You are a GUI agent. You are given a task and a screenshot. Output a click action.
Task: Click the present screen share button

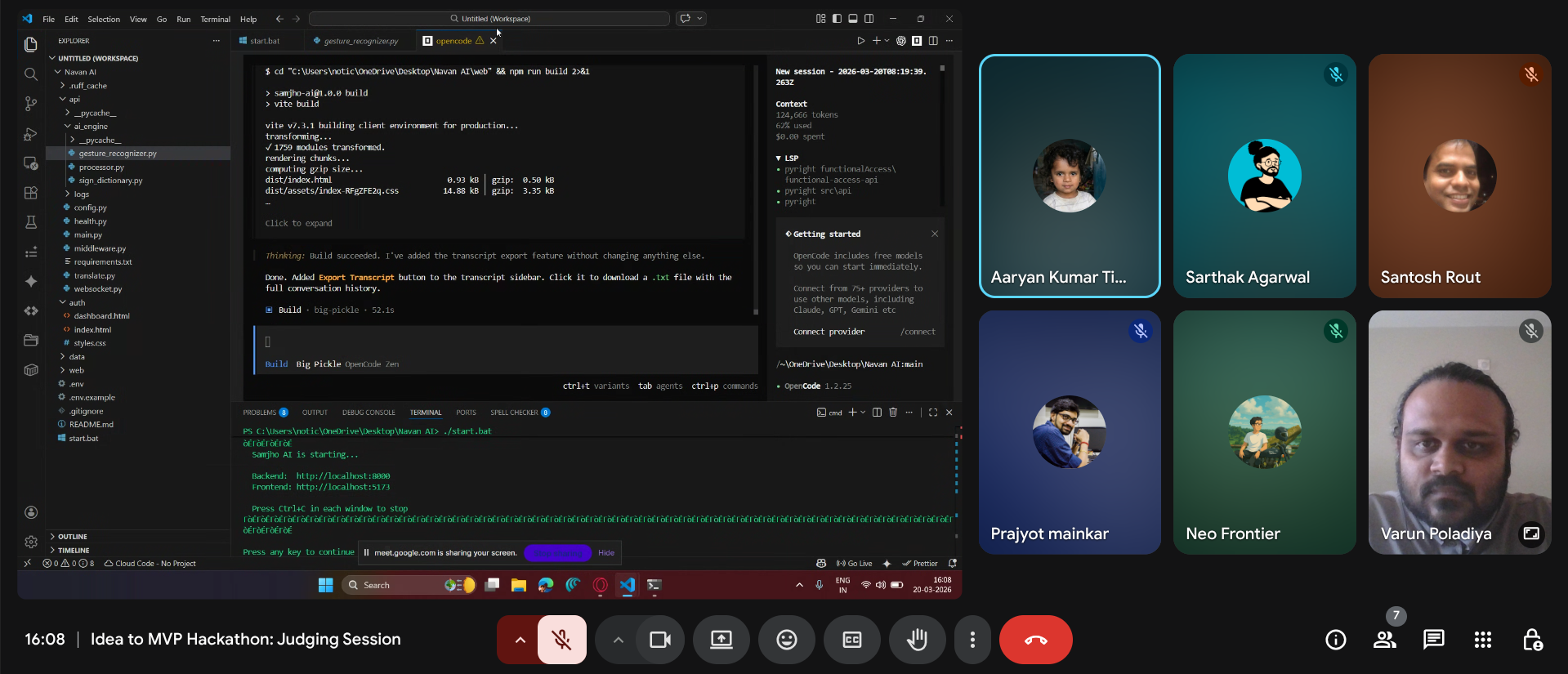coord(721,640)
